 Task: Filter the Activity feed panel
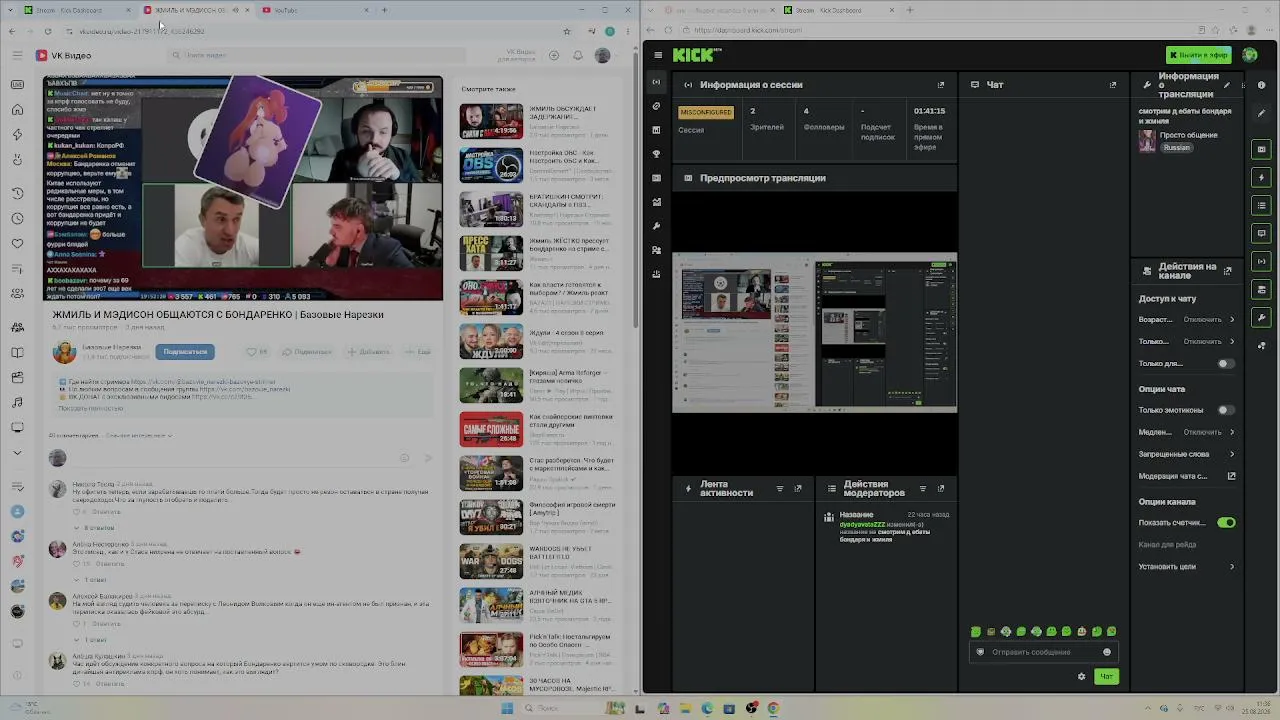pos(780,489)
